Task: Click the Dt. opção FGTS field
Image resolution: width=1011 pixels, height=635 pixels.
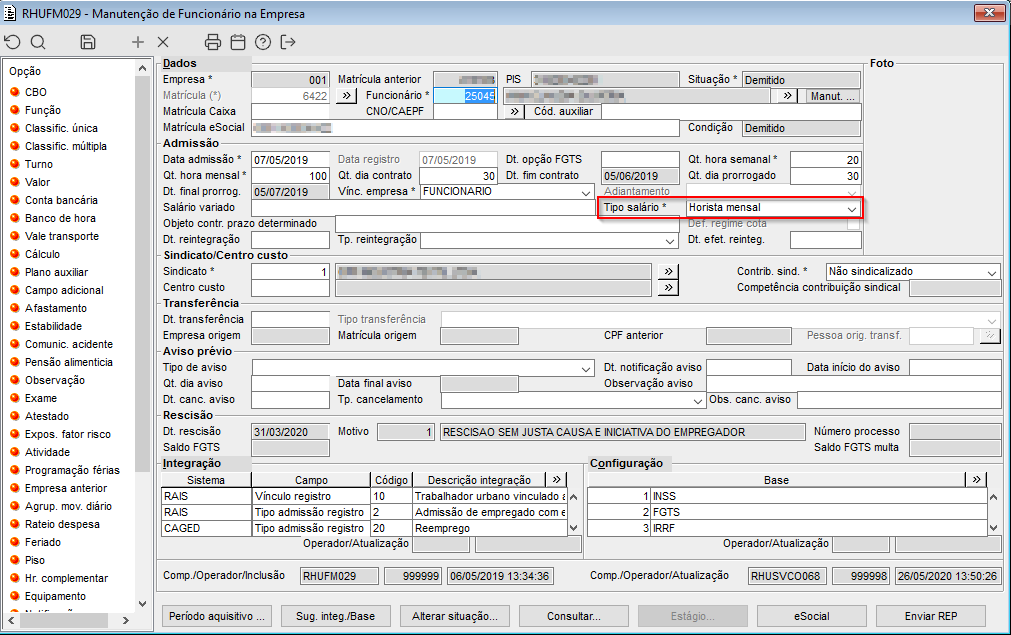Action: (x=640, y=160)
